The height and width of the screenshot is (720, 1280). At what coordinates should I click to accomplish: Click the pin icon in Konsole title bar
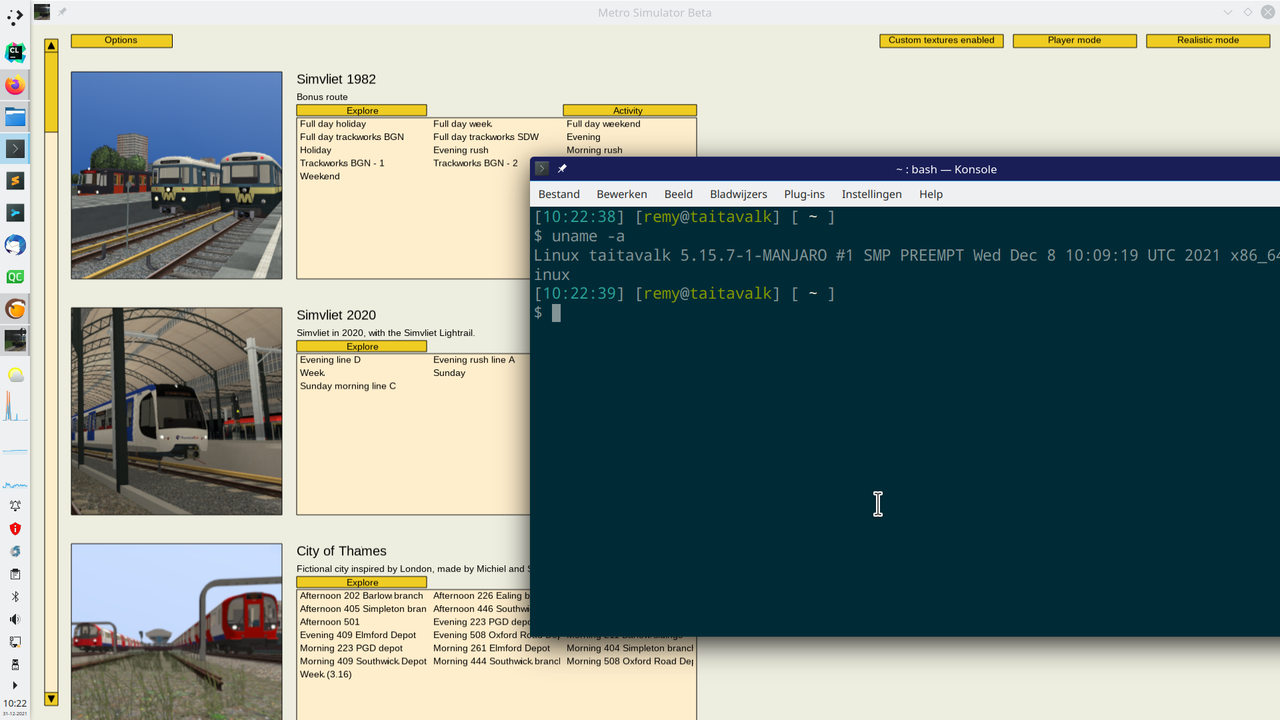pyautogui.click(x=562, y=169)
